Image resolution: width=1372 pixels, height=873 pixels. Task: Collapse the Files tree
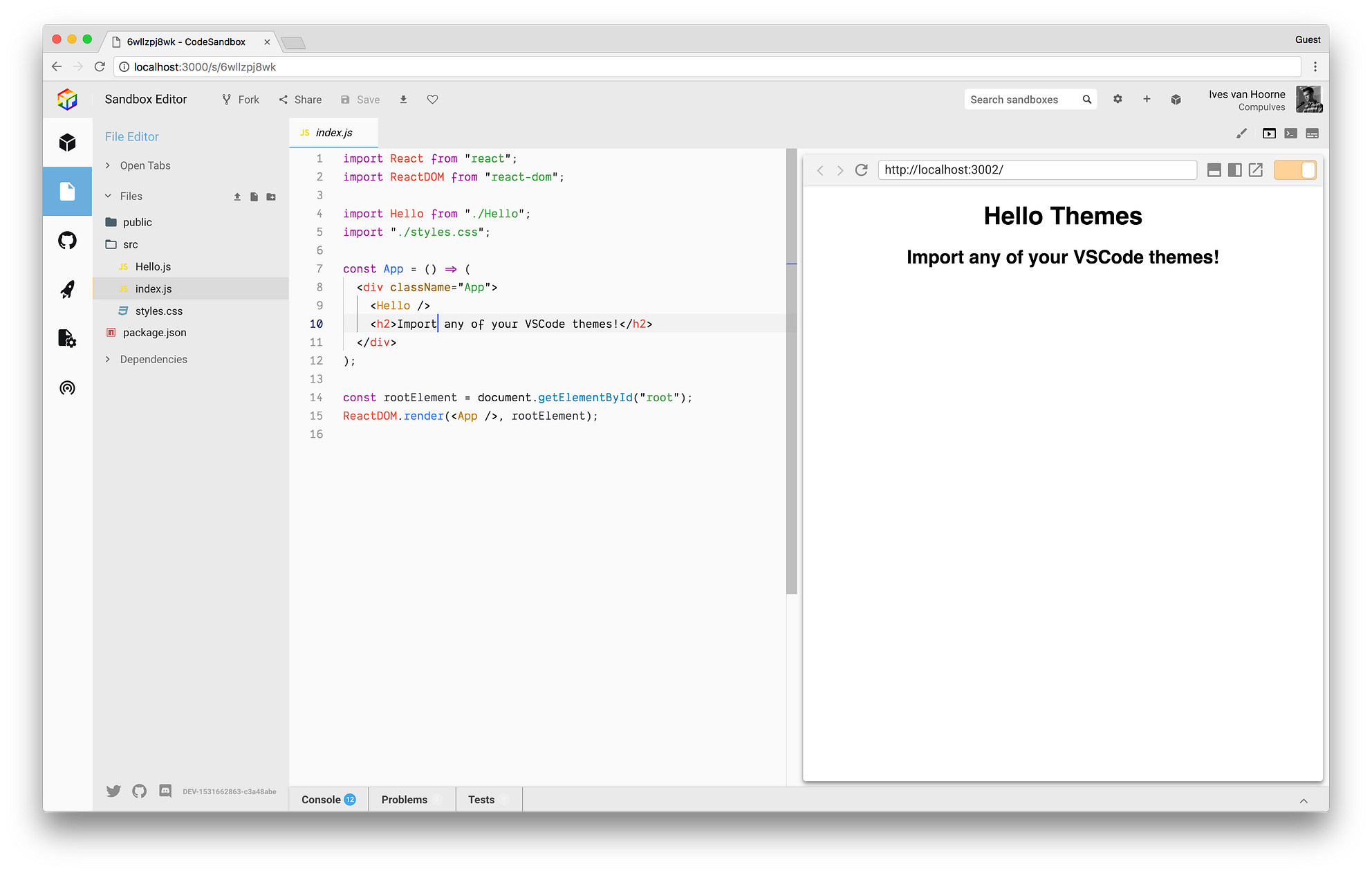(x=131, y=196)
